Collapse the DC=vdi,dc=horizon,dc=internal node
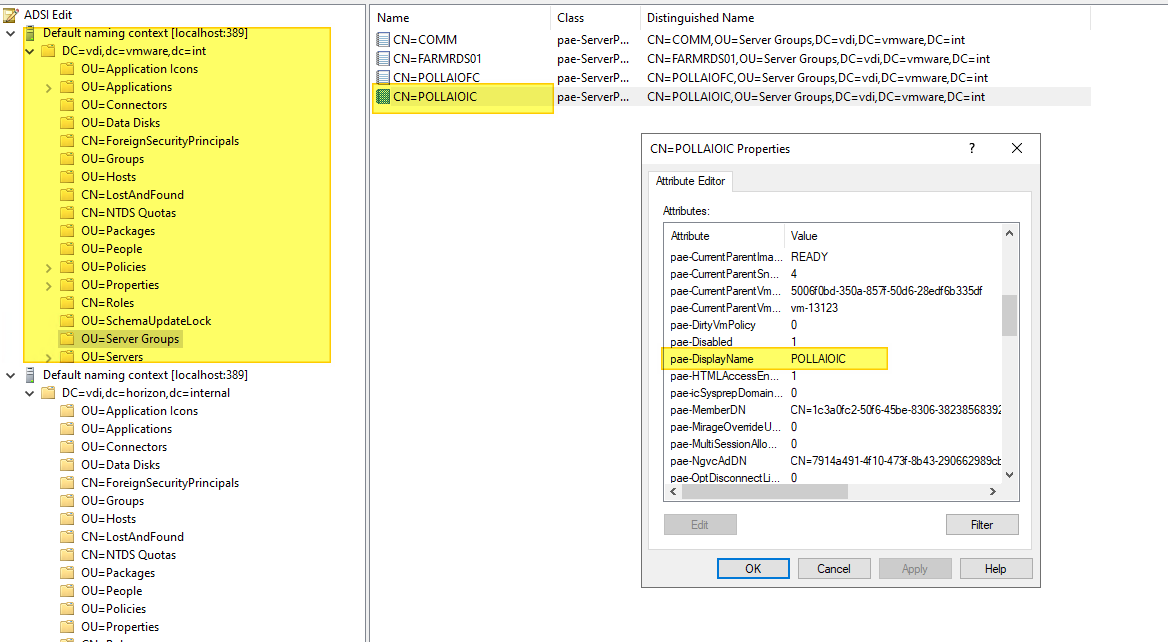 30,393
